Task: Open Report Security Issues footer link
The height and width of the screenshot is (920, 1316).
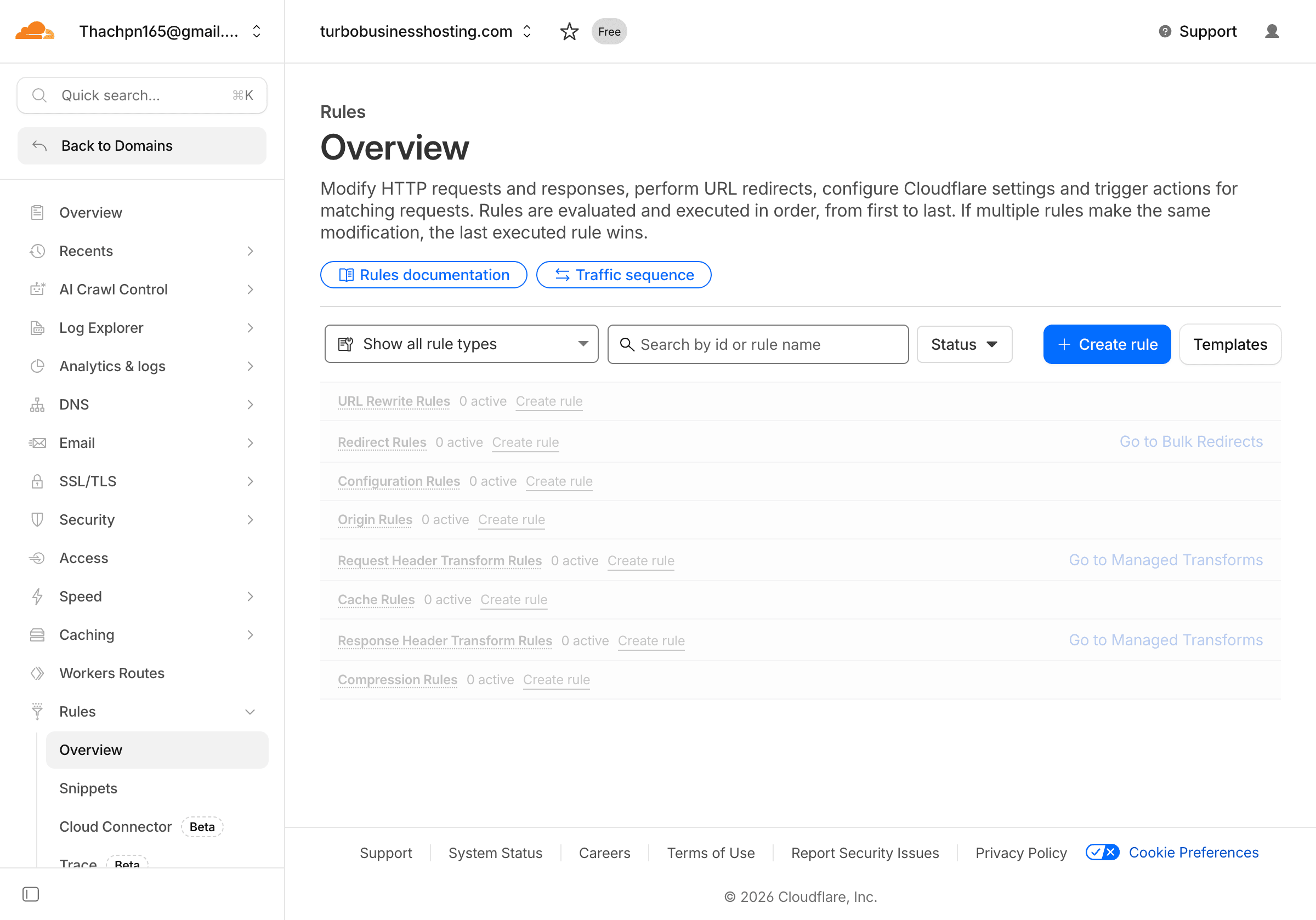Action: [x=865, y=853]
